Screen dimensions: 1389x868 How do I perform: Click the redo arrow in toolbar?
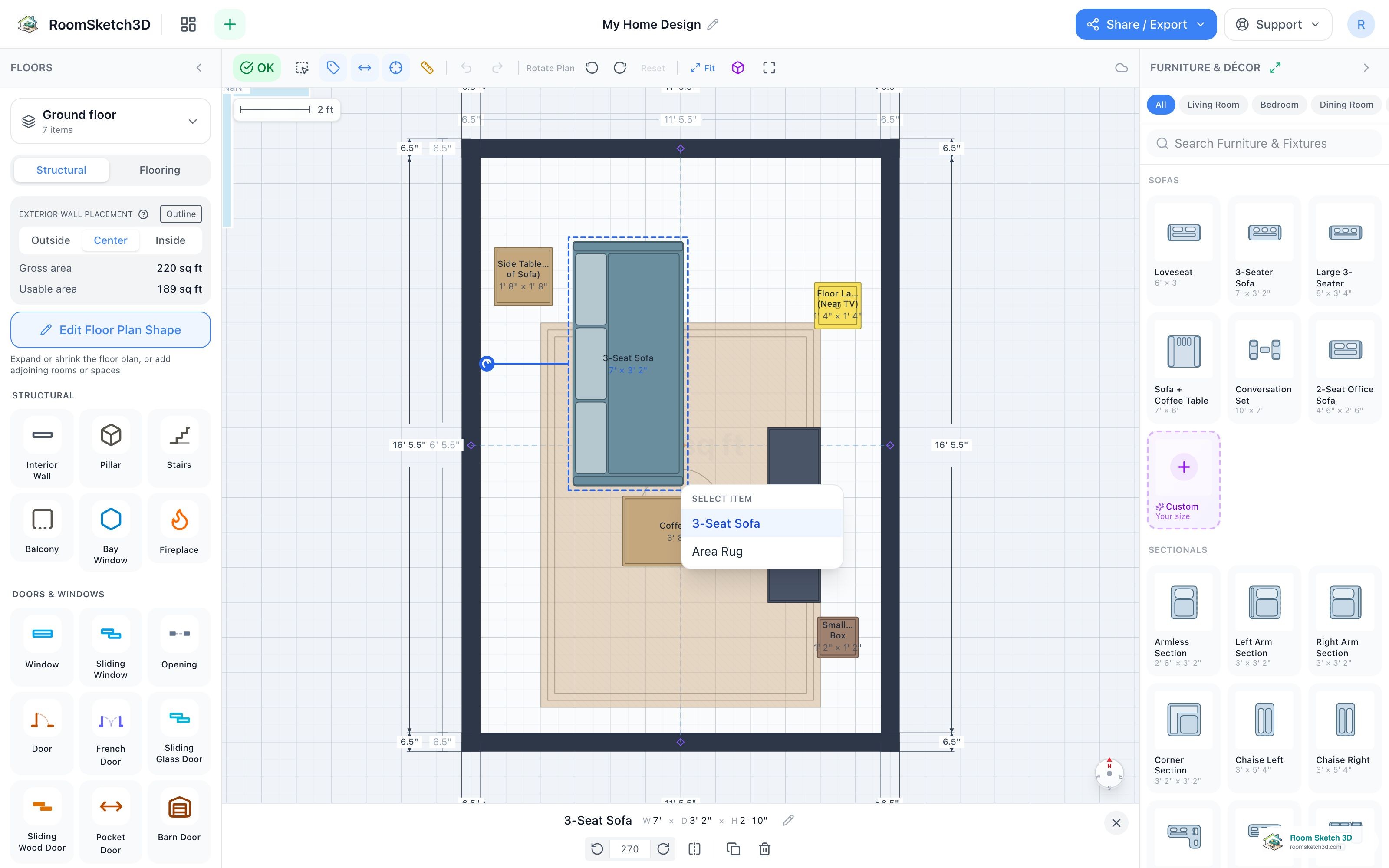pyautogui.click(x=497, y=68)
